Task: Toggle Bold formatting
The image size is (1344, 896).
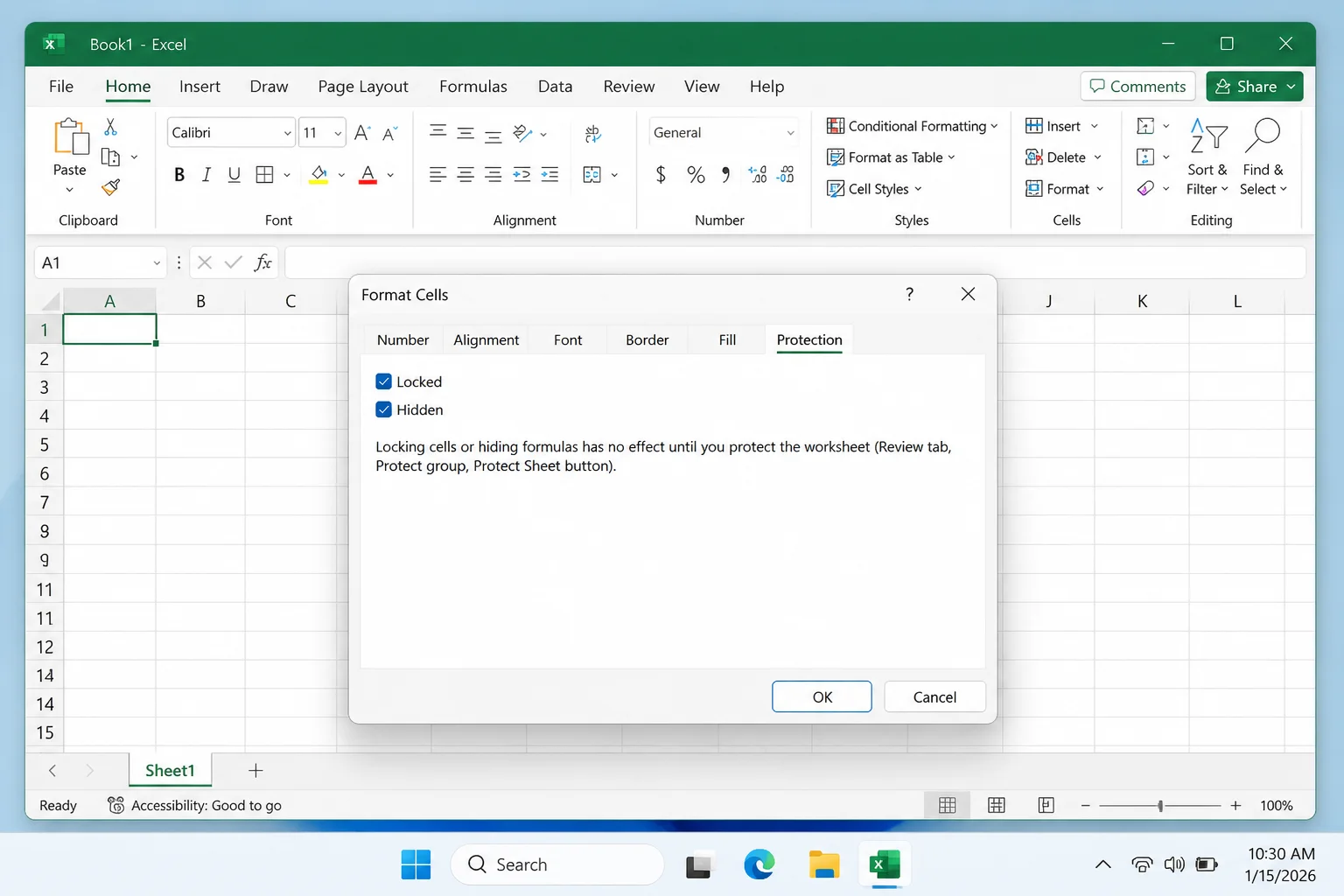Action: (179, 175)
